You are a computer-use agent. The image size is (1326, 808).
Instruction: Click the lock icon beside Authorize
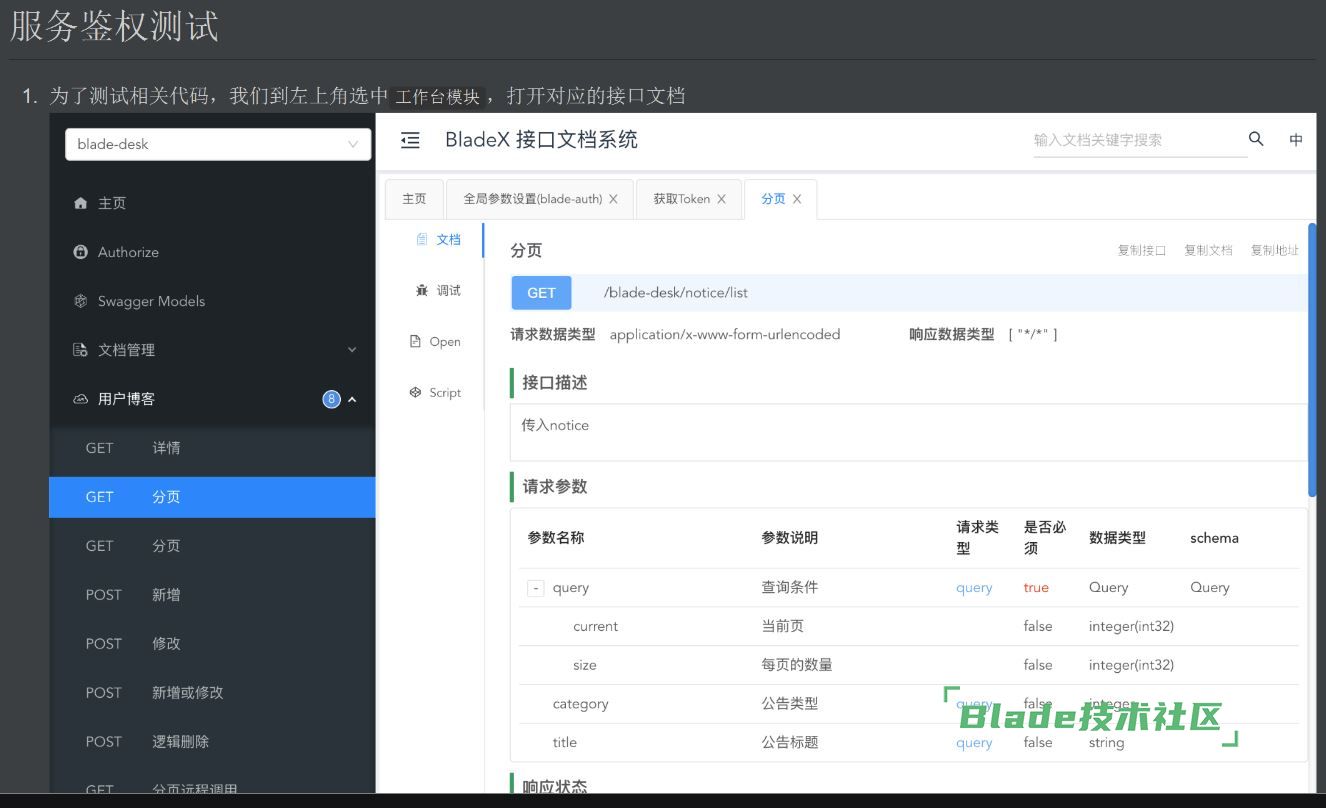81,252
